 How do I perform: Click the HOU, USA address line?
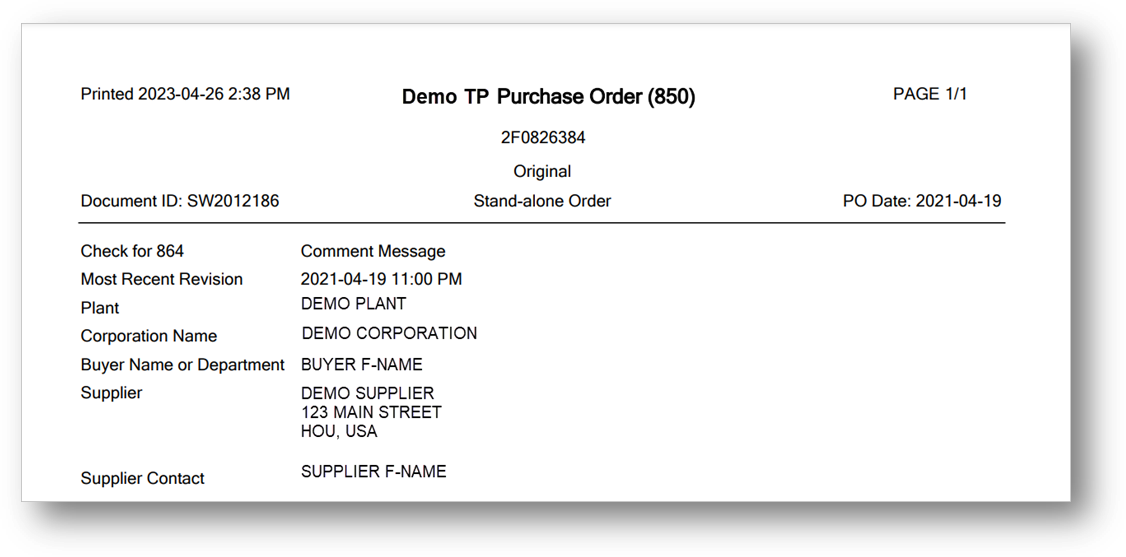click(339, 432)
